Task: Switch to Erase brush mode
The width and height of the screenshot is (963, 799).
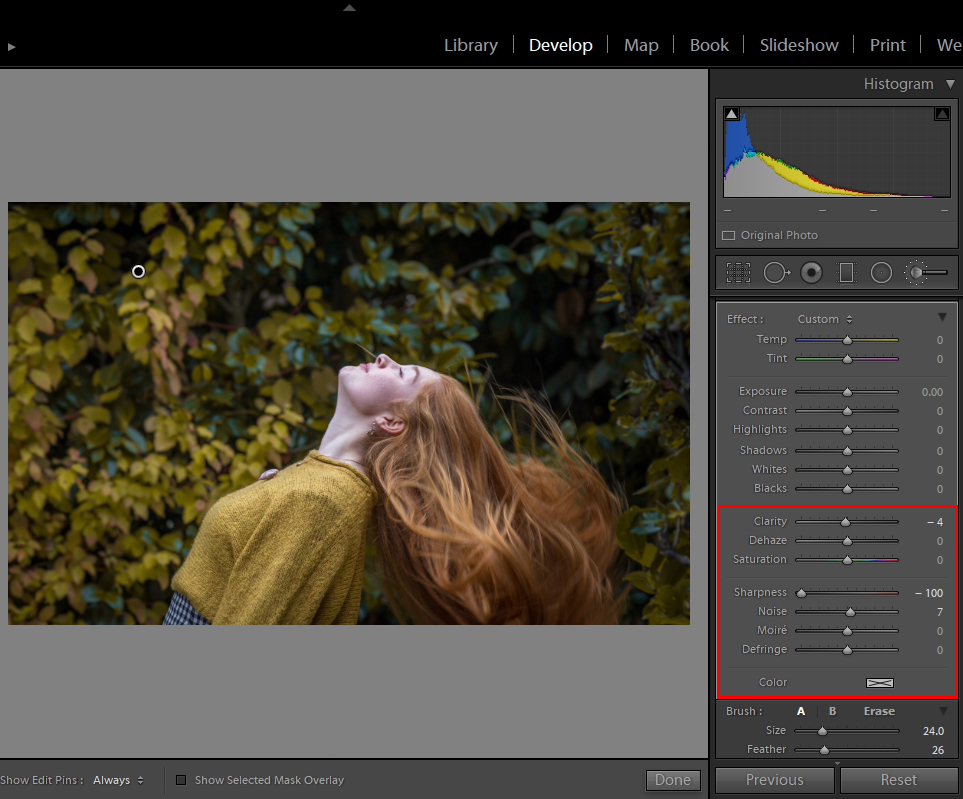Action: tap(879, 711)
